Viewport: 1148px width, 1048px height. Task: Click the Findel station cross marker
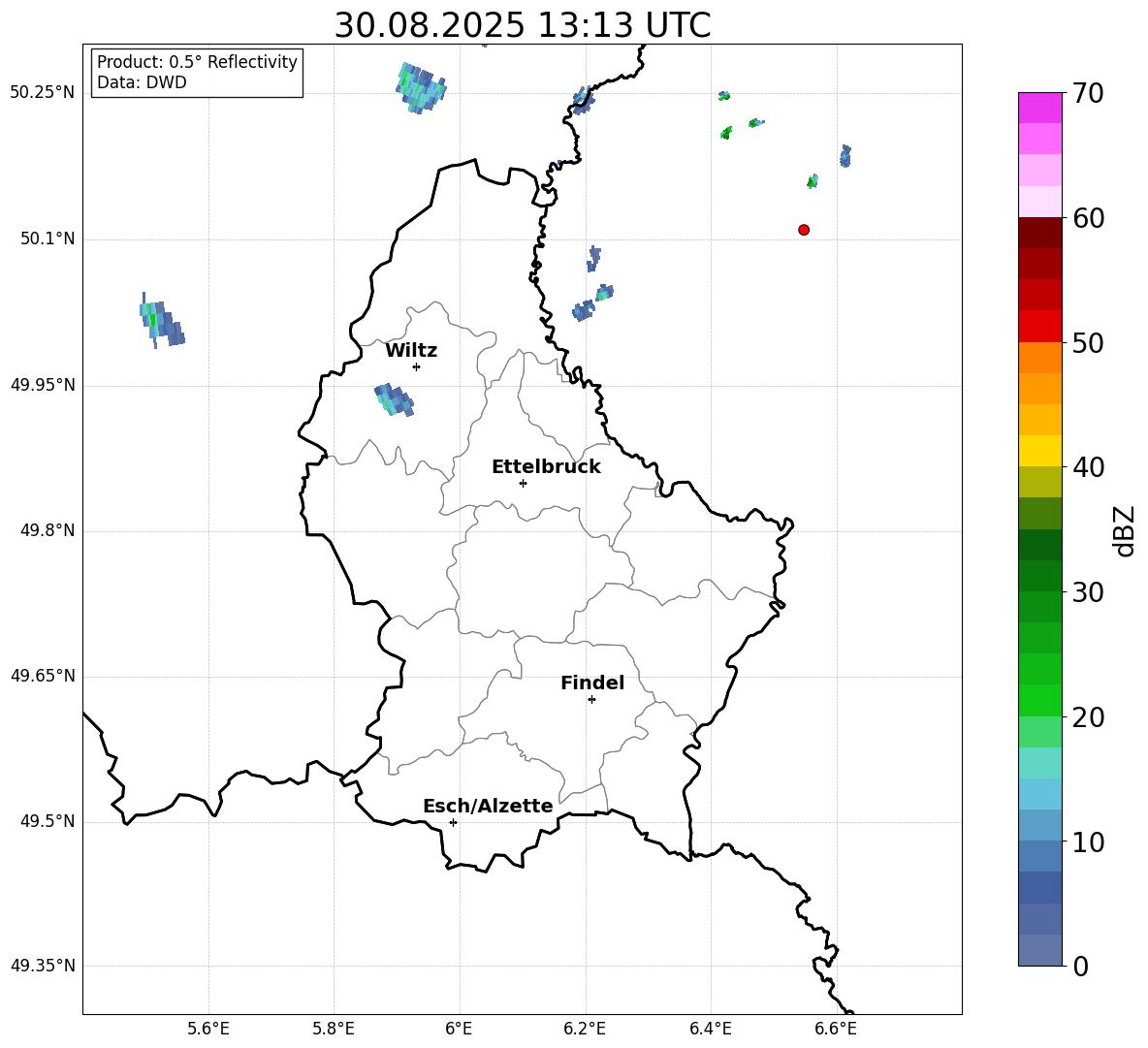point(591,700)
